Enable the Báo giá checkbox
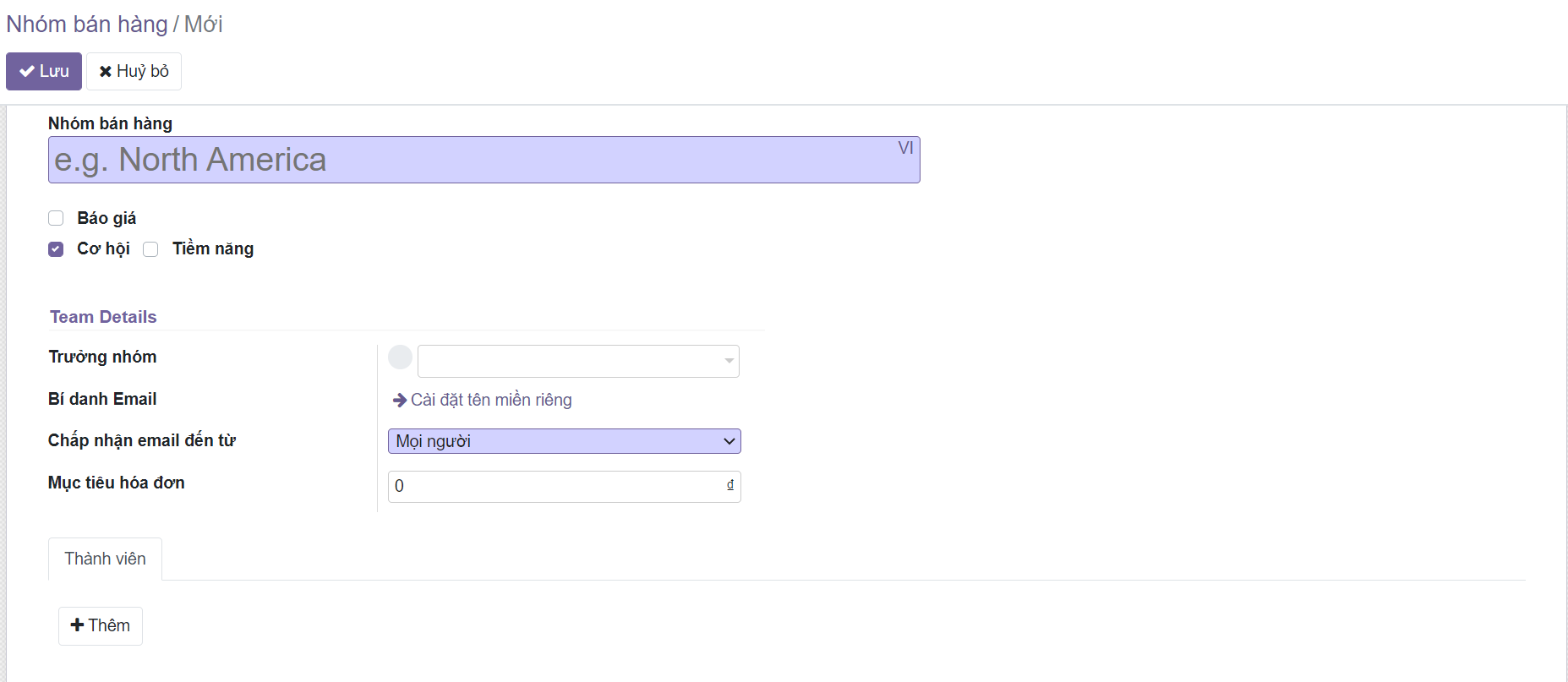1568x682 pixels. tap(56, 218)
